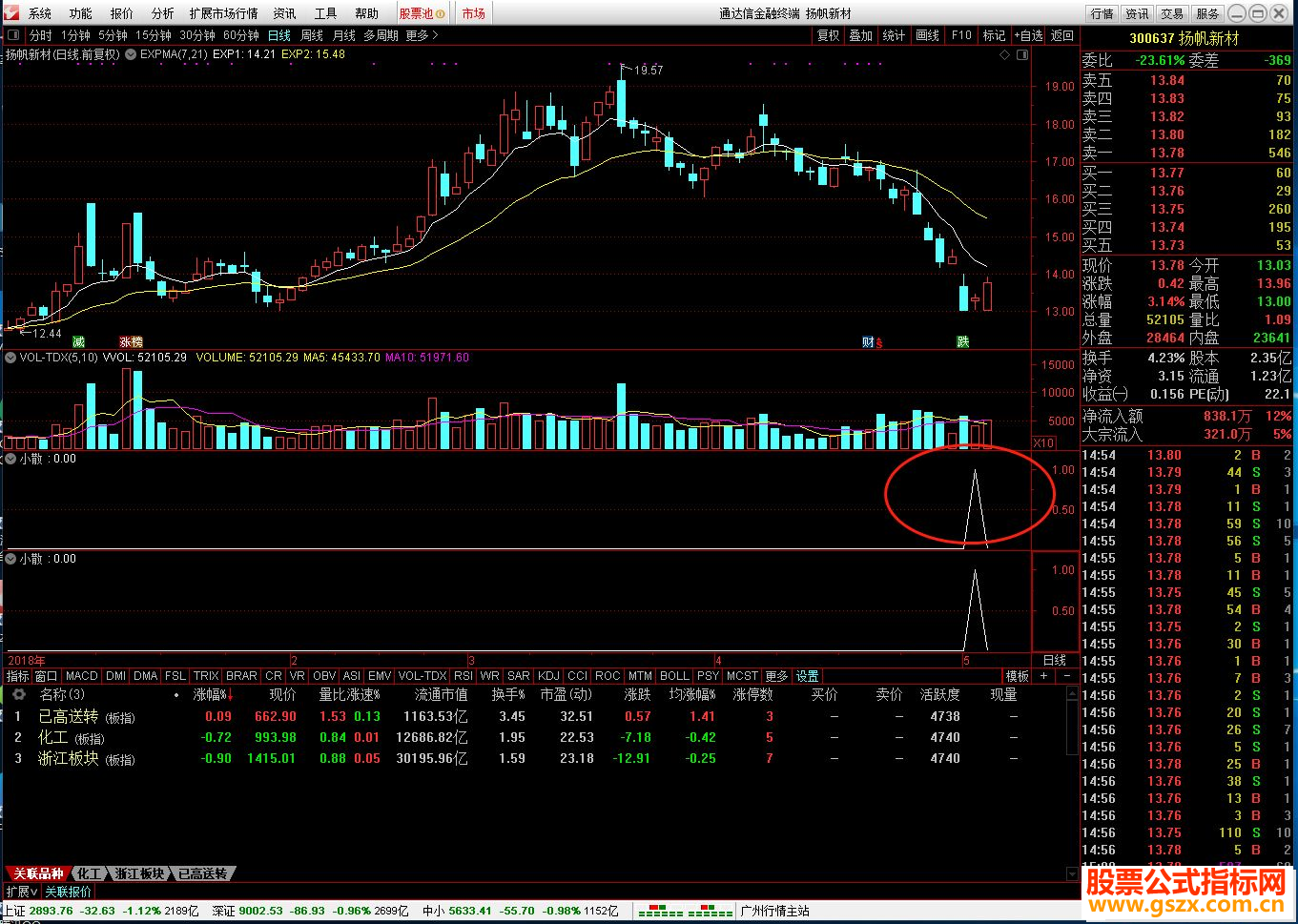1298x924 pixels.
Task: Click the 市场 button in the top bar
Action: [474, 13]
